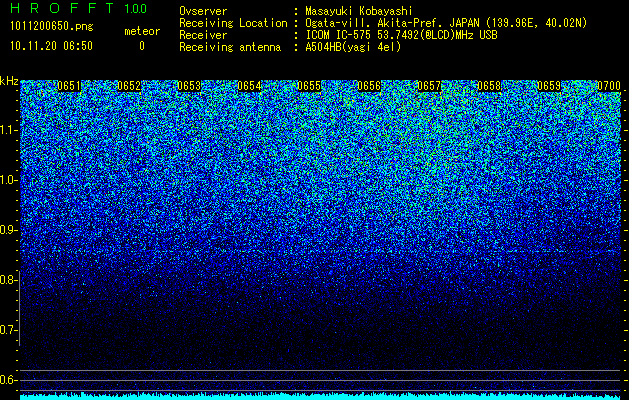
Task: Select the 0653 time marker label
Action: 189,86
